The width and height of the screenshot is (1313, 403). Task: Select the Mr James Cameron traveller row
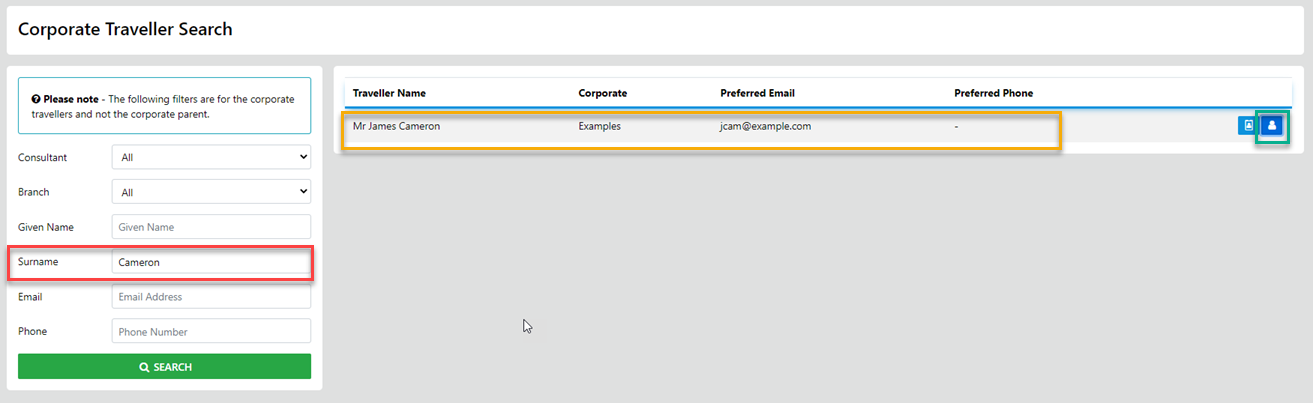(396, 127)
